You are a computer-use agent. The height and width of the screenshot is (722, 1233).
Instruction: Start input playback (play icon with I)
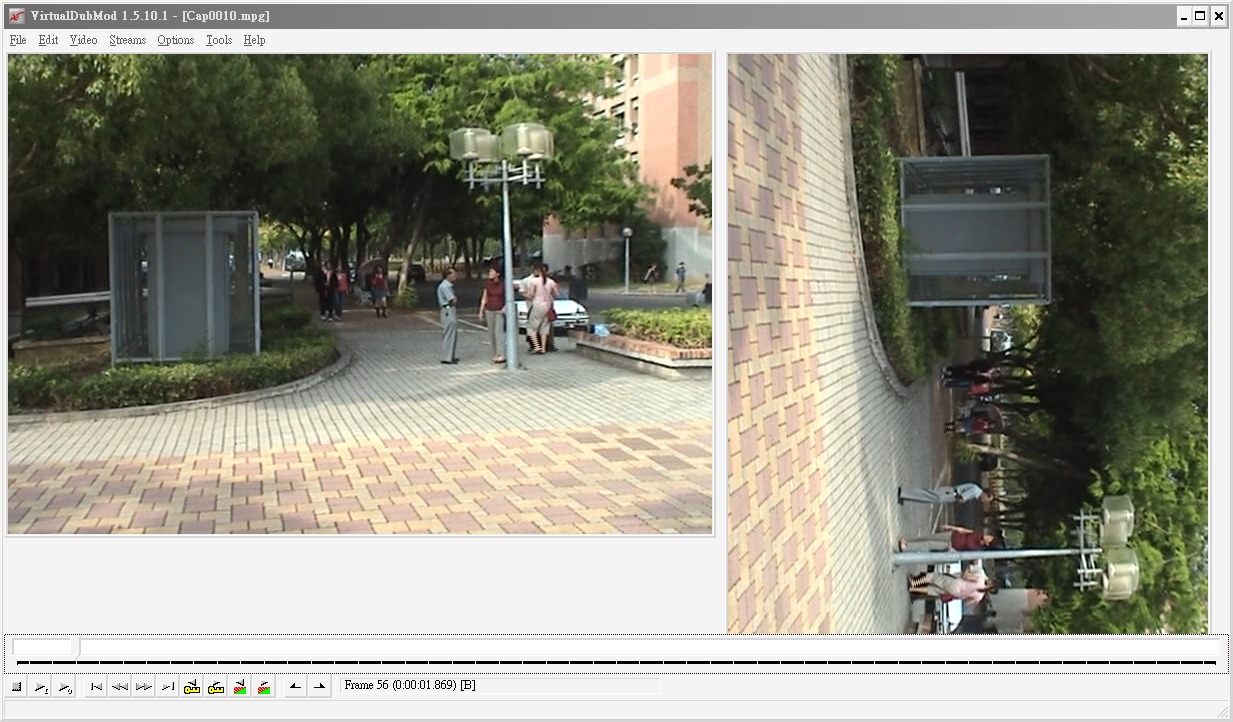point(40,687)
